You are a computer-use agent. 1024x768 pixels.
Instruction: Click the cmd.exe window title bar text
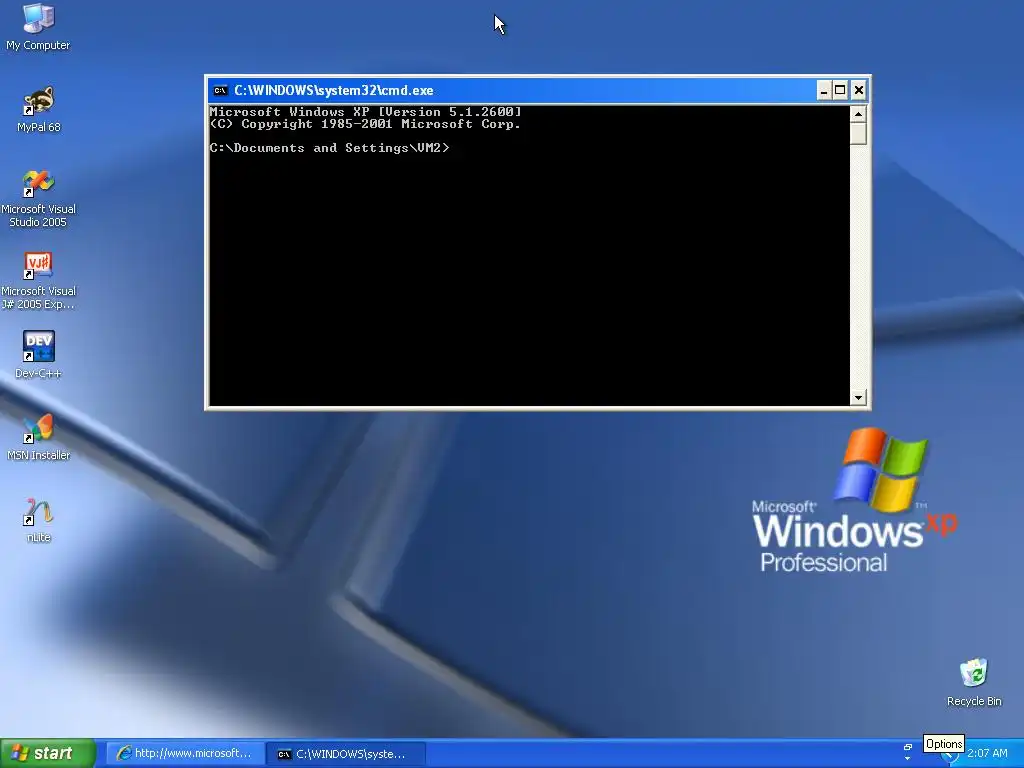click(334, 91)
